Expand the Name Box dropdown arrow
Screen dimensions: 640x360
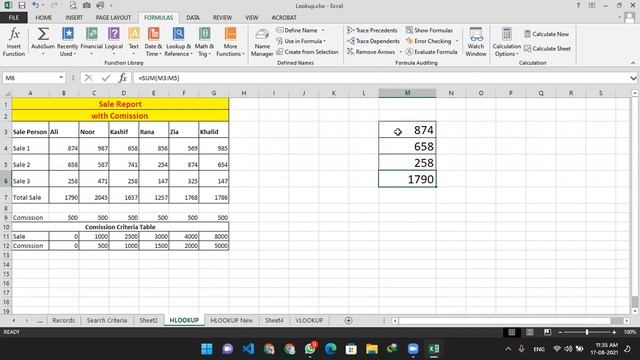[61, 78]
